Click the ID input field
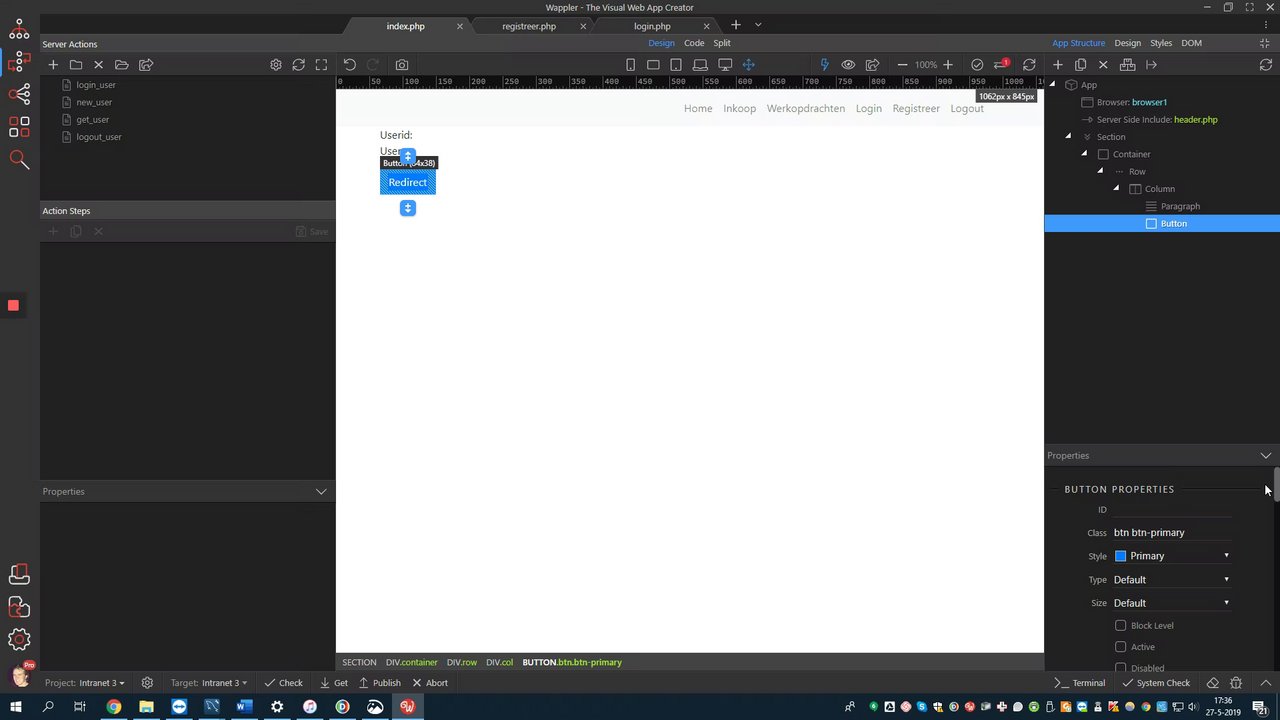Screen dimensions: 1280x720 1172,510
